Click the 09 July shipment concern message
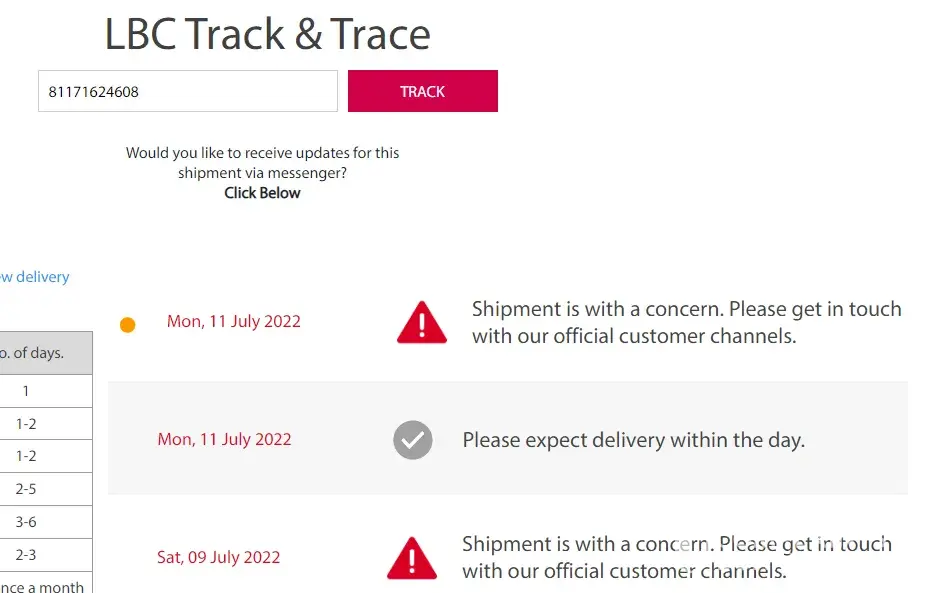Viewport: 936px width, 593px height. click(x=676, y=558)
